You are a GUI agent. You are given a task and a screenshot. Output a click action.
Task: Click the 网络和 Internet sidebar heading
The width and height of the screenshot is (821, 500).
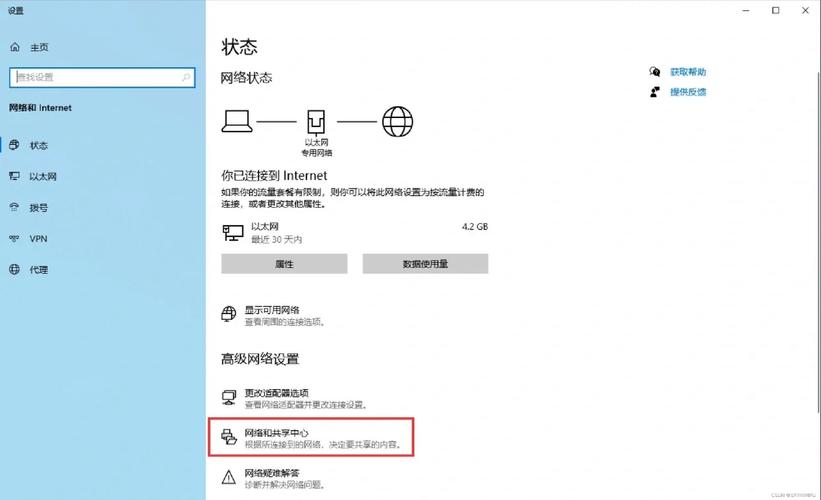coord(40,108)
